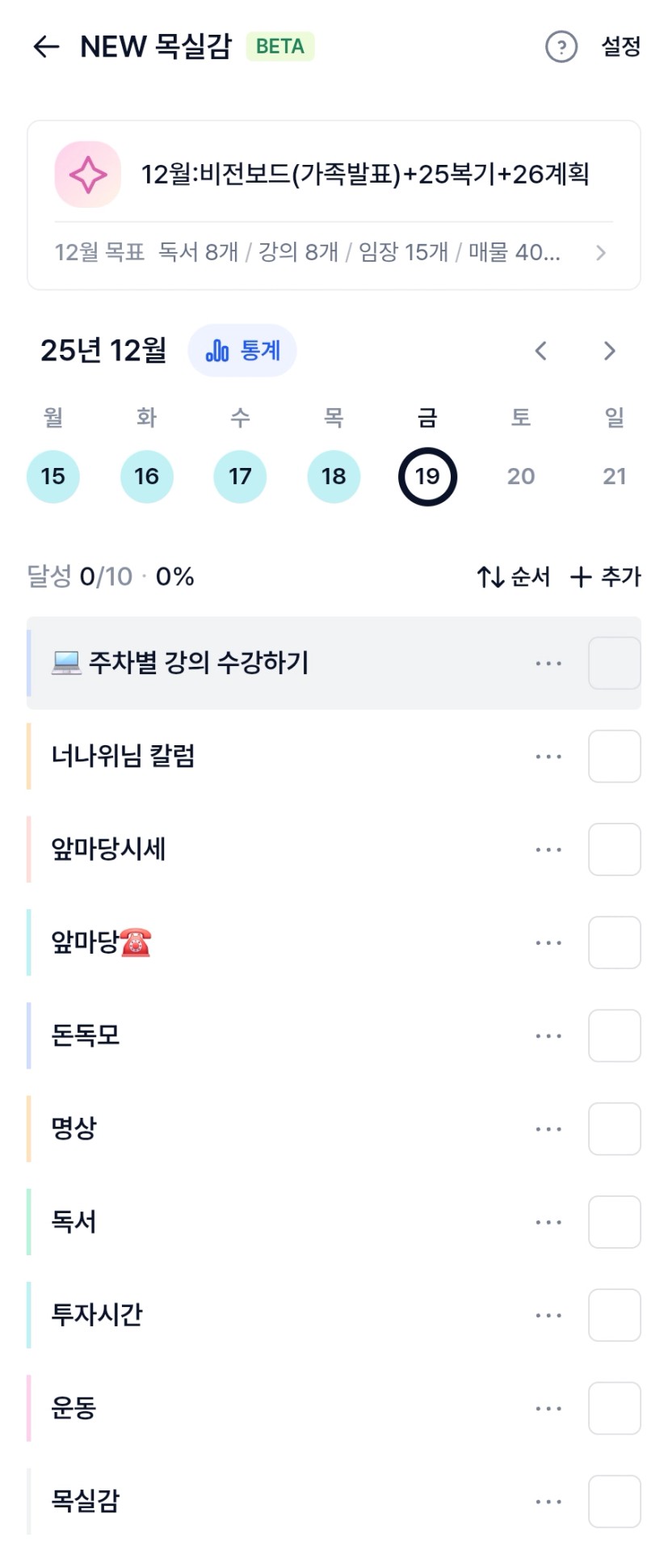
Task: Tap the green color bar beside 독서
Action: click(29, 1222)
